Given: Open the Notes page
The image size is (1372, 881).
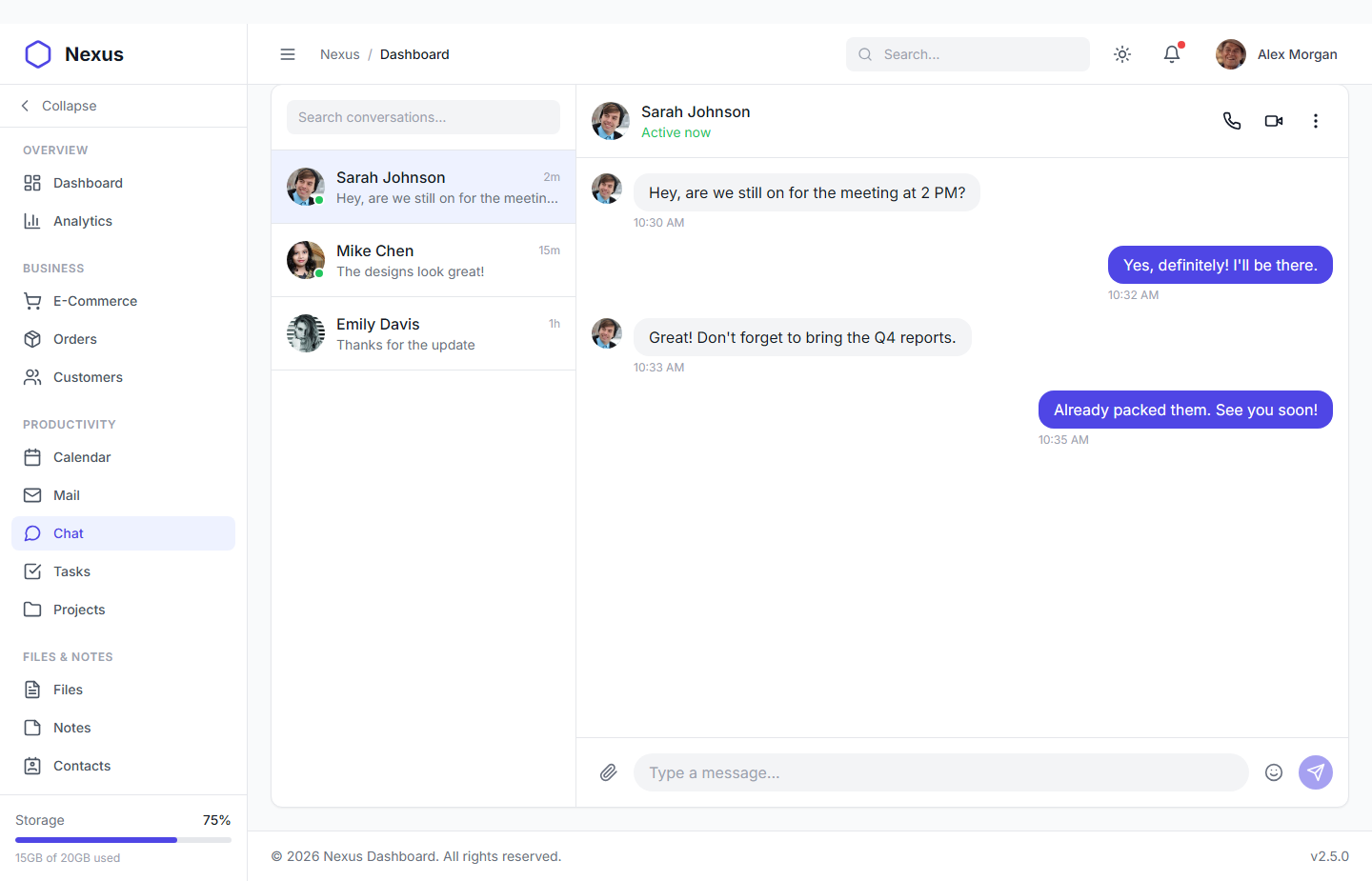Looking at the screenshot, I should point(123,728).
